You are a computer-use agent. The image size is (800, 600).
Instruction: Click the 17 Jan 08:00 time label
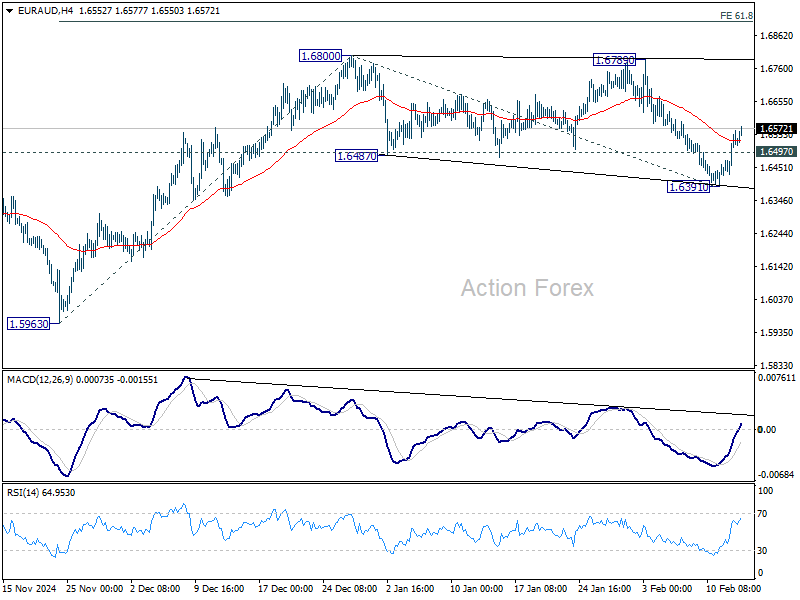pyautogui.click(x=540, y=589)
